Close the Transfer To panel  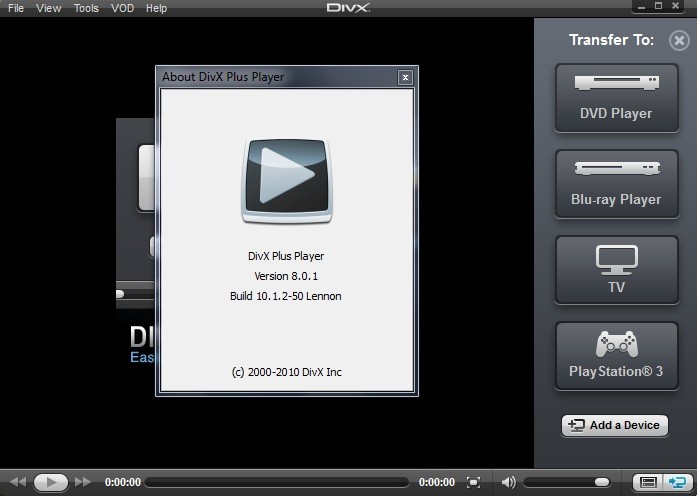pyautogui.click(x=679, y=41)
